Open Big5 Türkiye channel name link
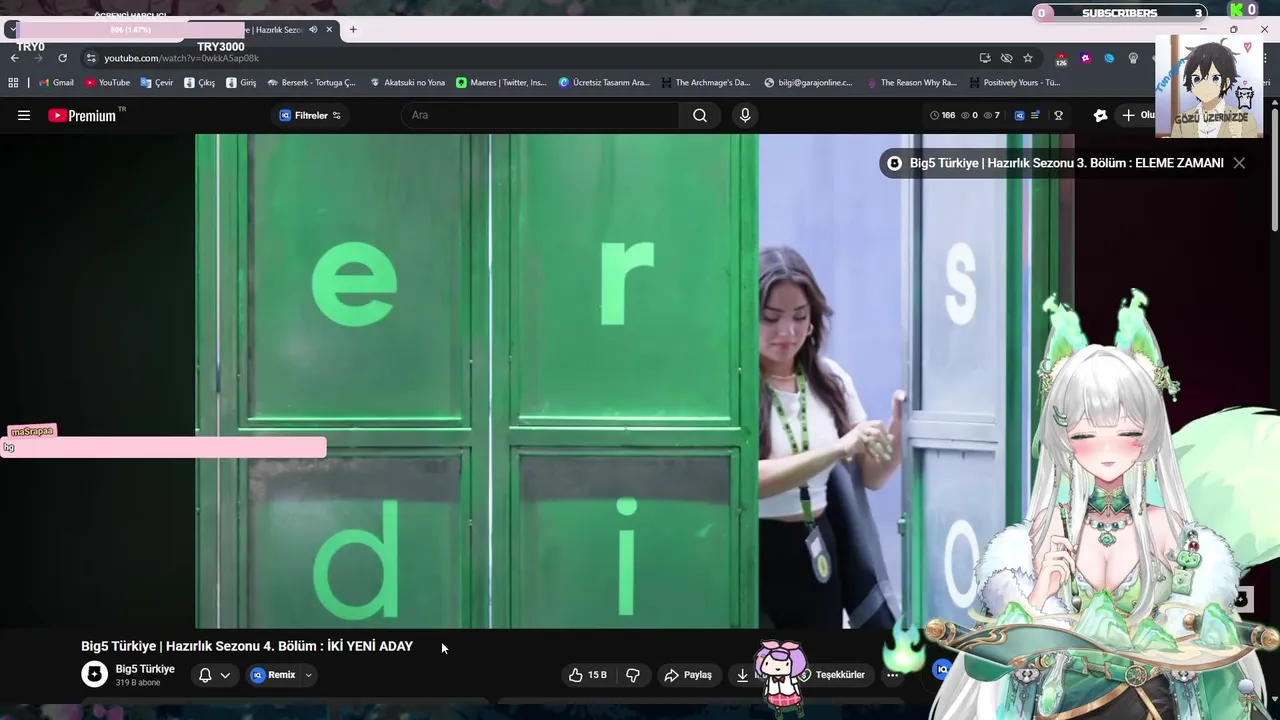This screenshot has width=1280, height=720. click(x=145, y=669)
